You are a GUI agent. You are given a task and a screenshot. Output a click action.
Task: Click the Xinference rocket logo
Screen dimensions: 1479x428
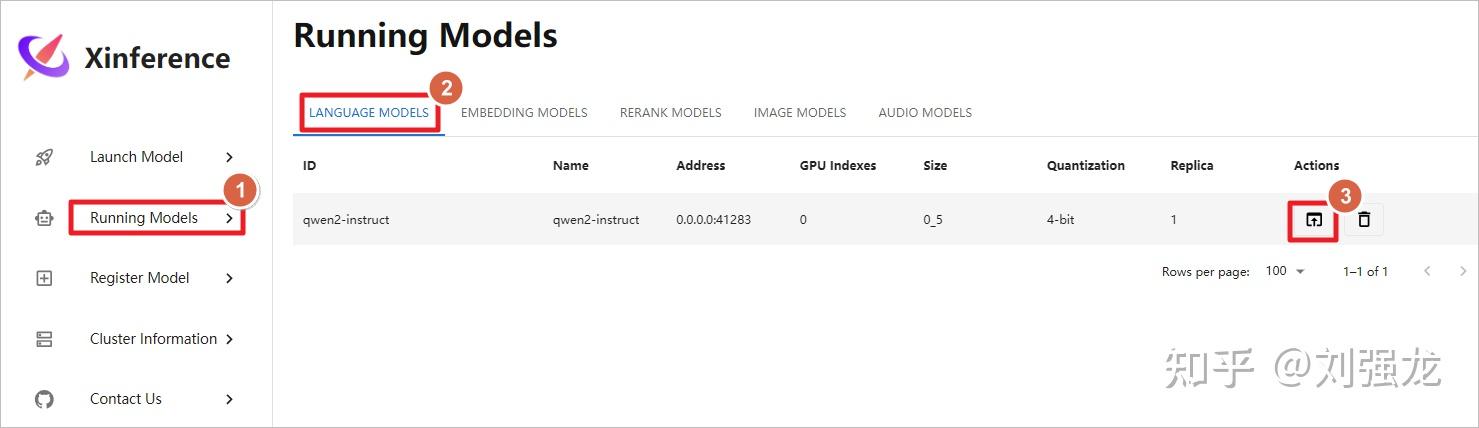point(44,57)
